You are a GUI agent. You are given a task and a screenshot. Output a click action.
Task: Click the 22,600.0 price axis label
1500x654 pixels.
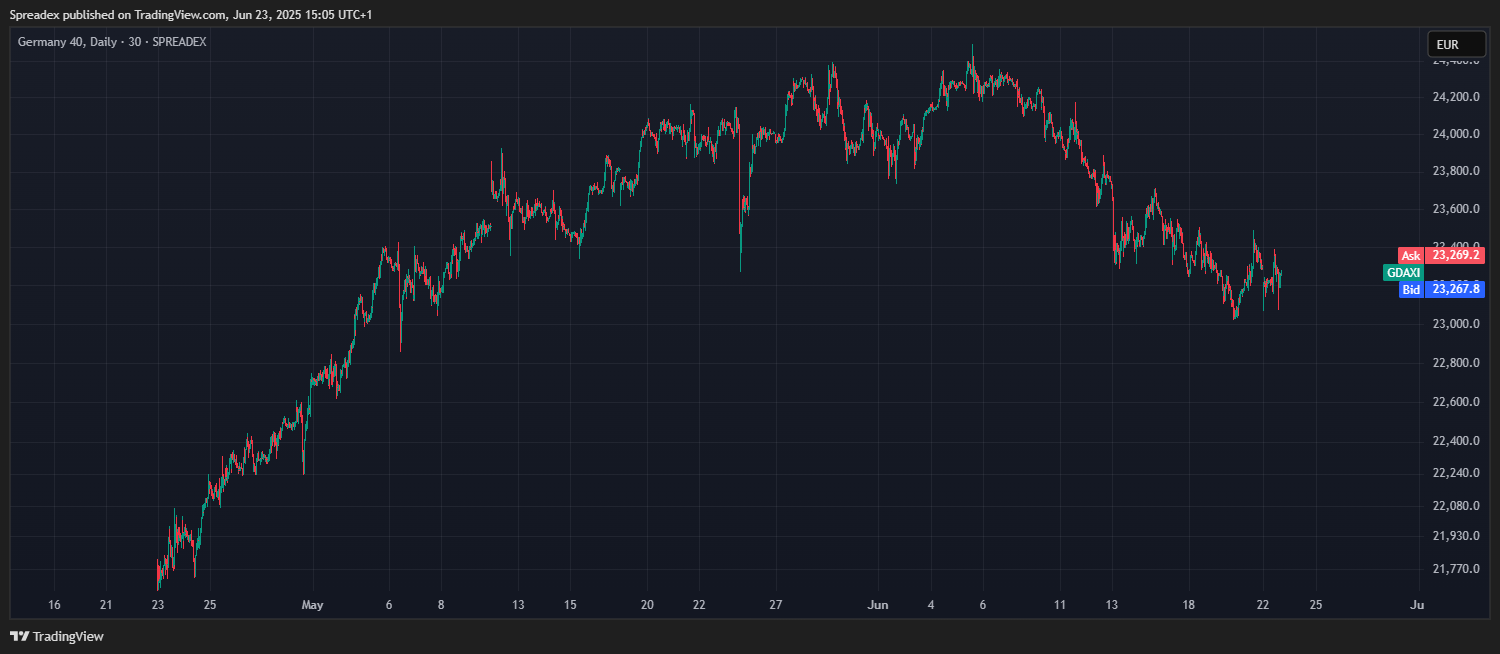tap(1456, 402)
